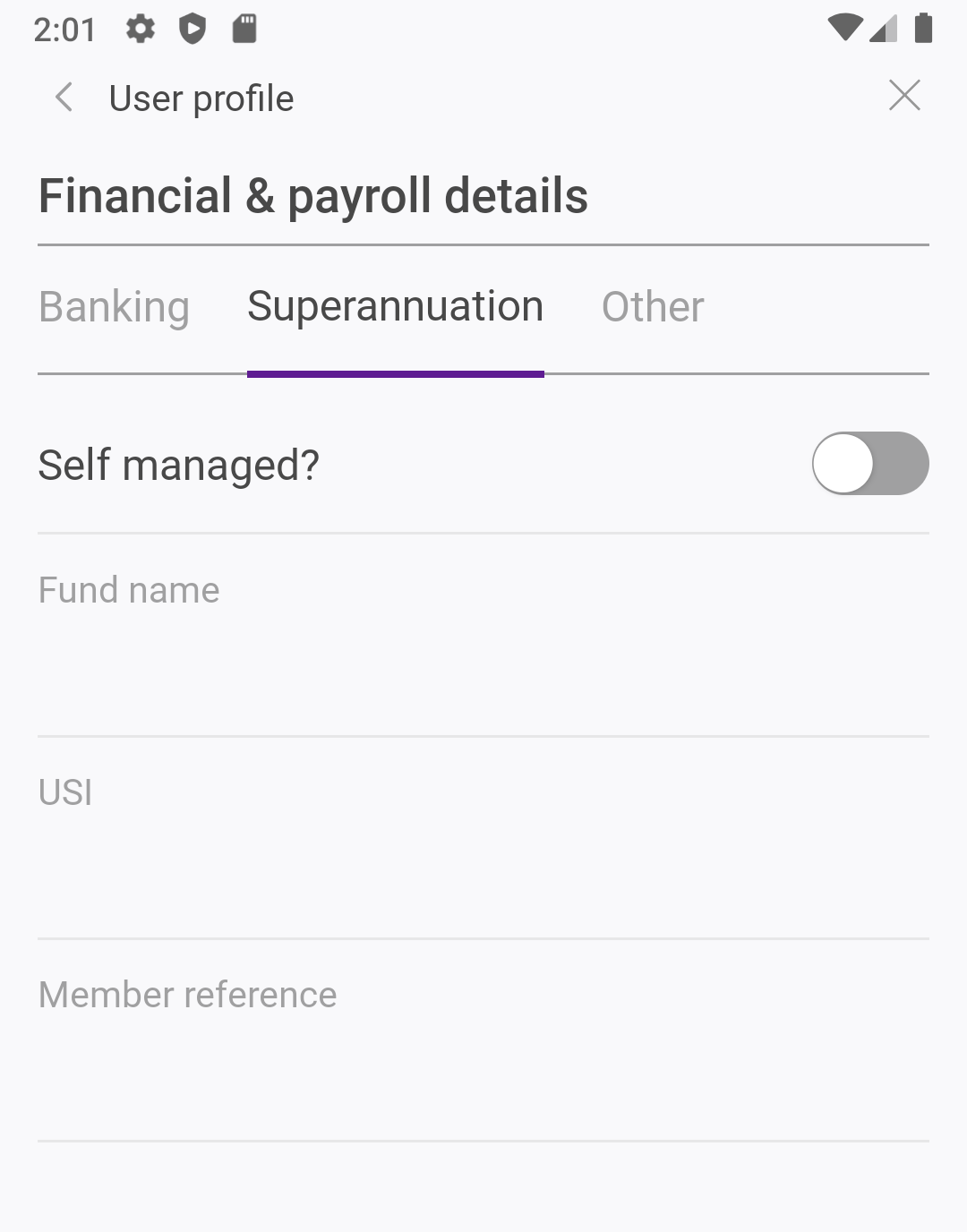Tap the Wi-Fi signal icon
Image resolution: width=967 pixels, height=1232 pixels.
(x=844, y=29)
